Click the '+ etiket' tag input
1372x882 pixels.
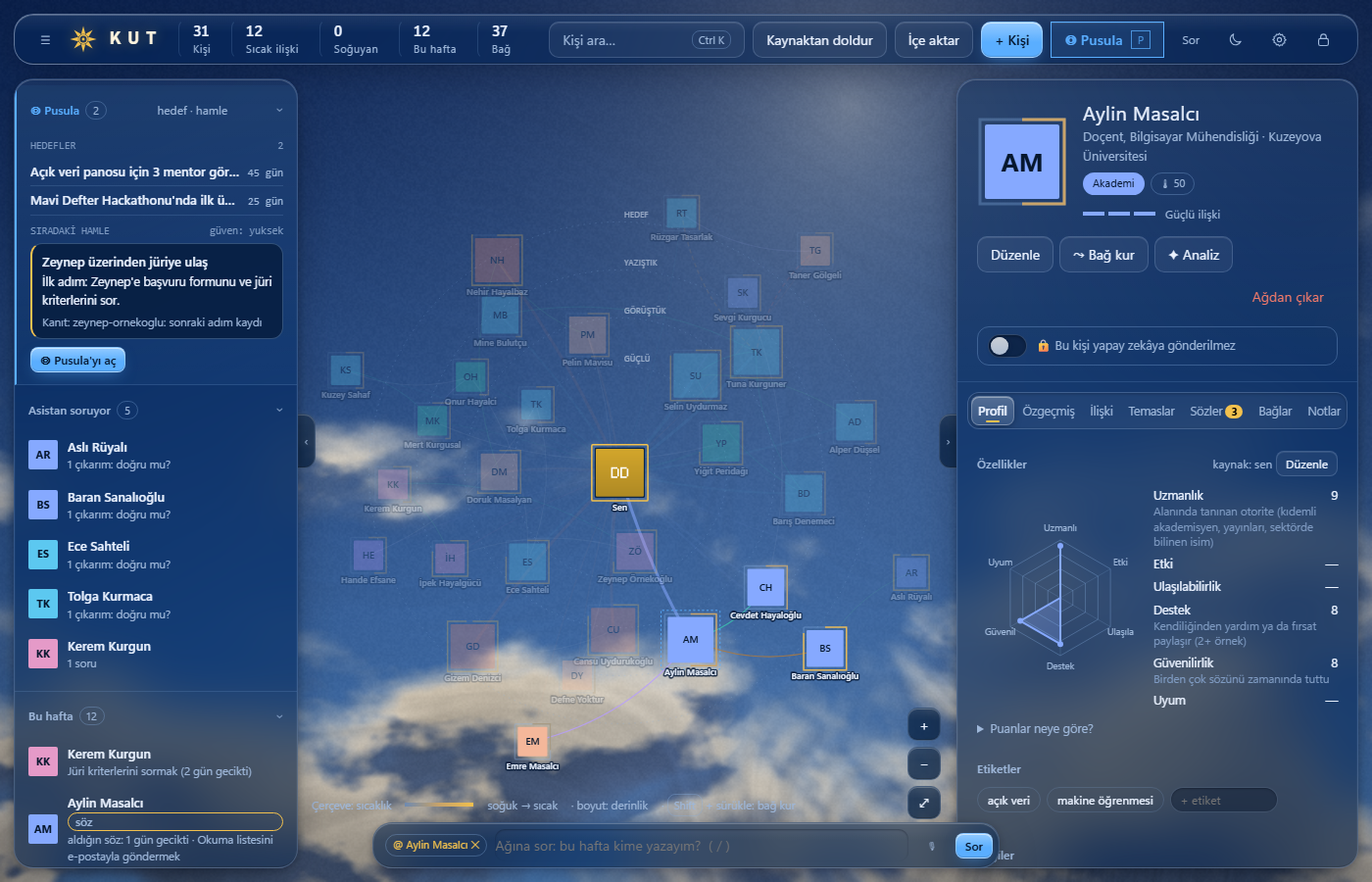(x=1223, y=801)
